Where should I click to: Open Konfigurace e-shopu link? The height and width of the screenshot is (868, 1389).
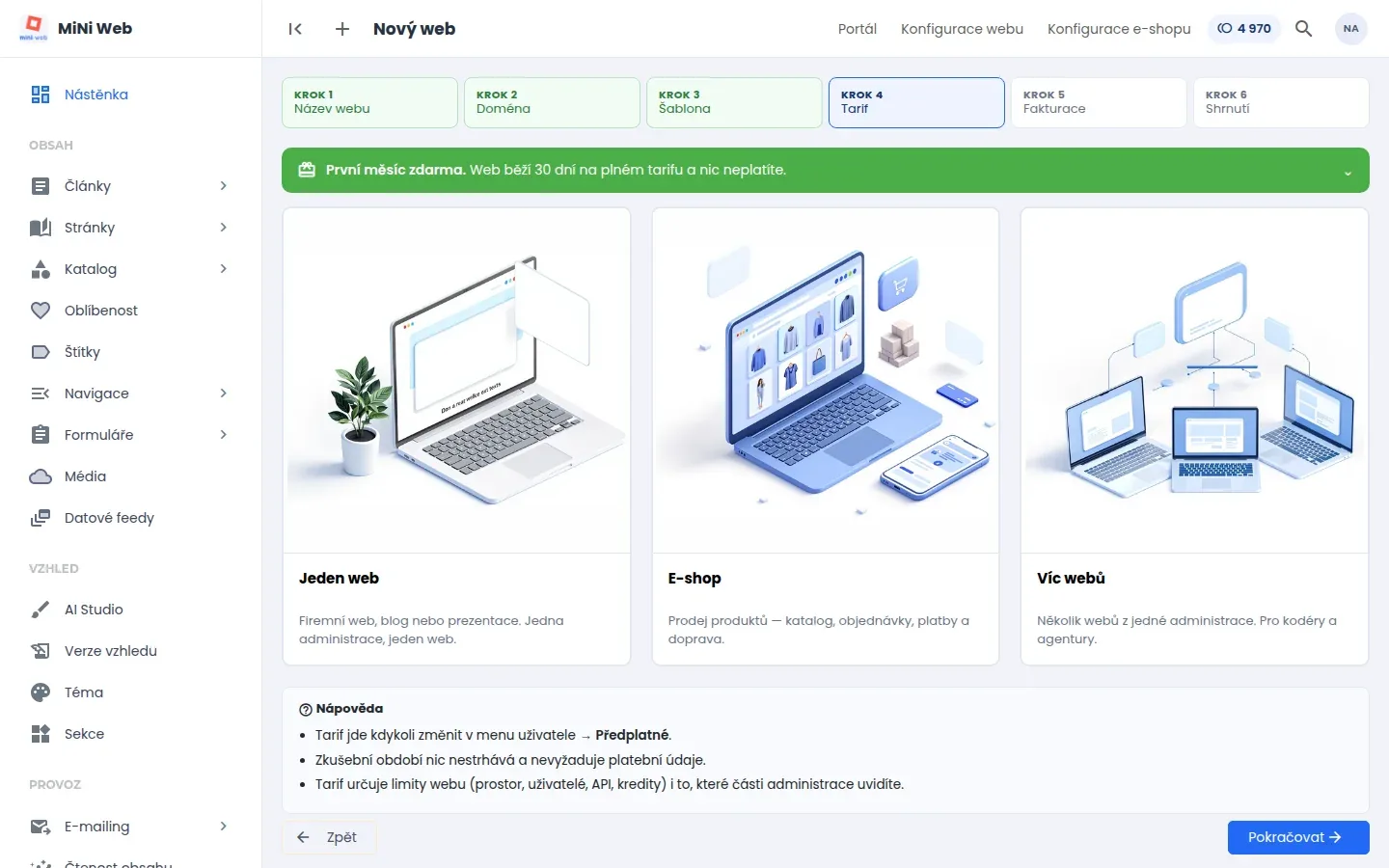coord(1119,29)
